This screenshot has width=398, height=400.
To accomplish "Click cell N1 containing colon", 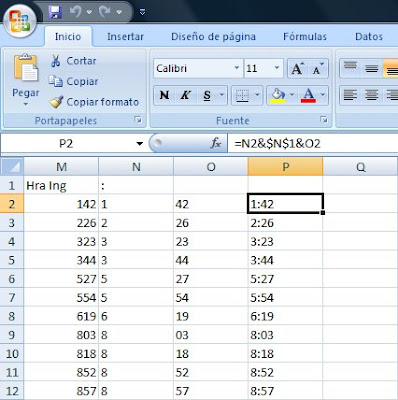I will point(136,185).
